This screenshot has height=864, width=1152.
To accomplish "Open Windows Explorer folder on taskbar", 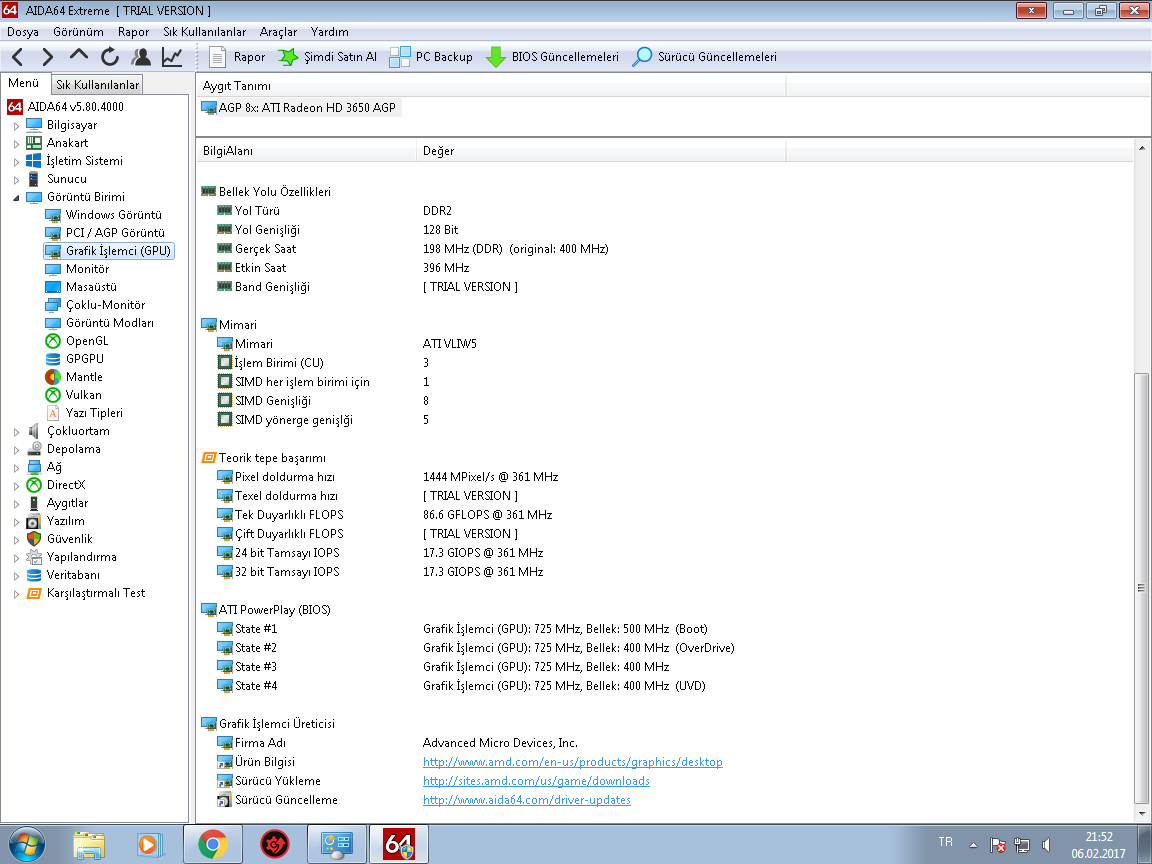I will [89, 844].
